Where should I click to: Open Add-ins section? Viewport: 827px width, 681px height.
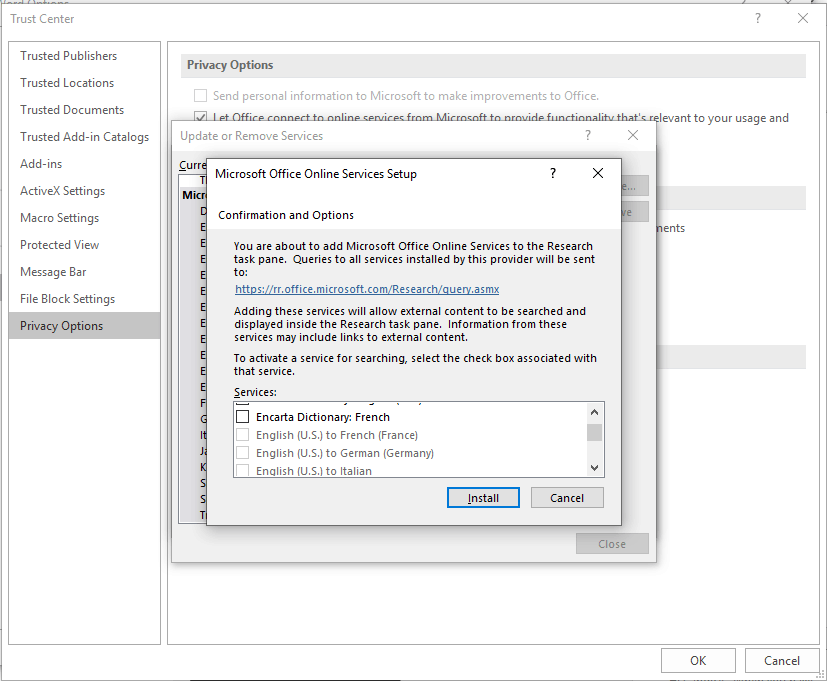(84, 164)
